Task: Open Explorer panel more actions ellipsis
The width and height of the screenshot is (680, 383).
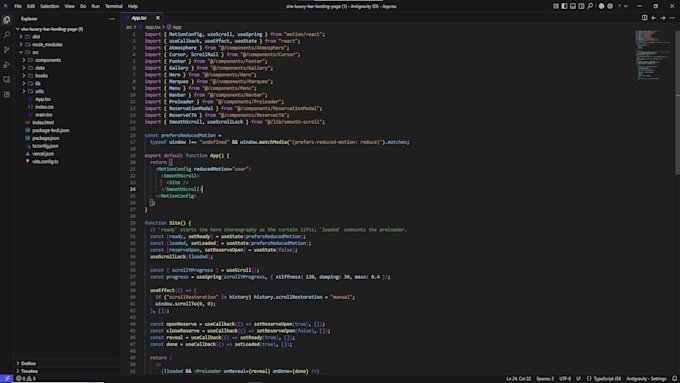Action: pyautogui.click(x=112, y=19)
